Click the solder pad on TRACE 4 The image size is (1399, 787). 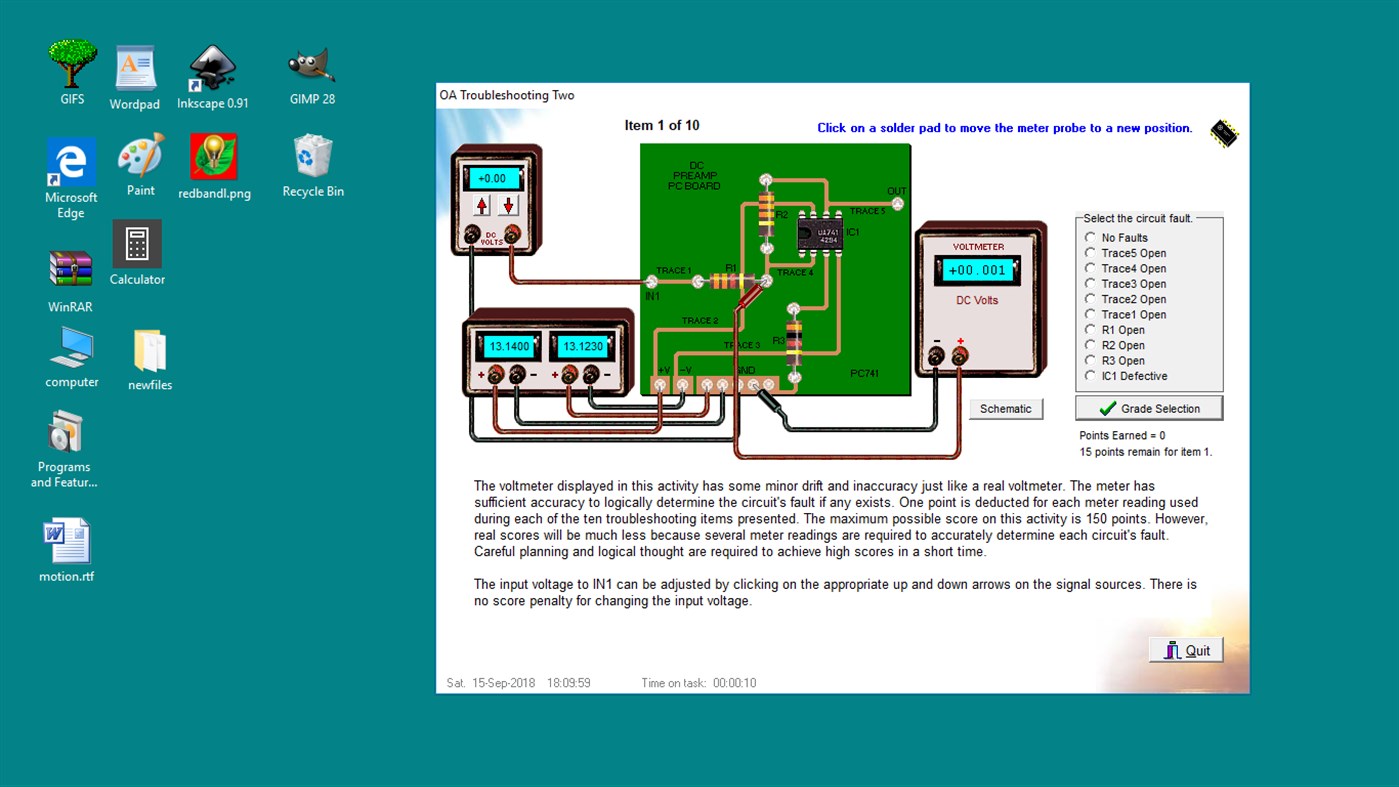[x=766, y=281]
